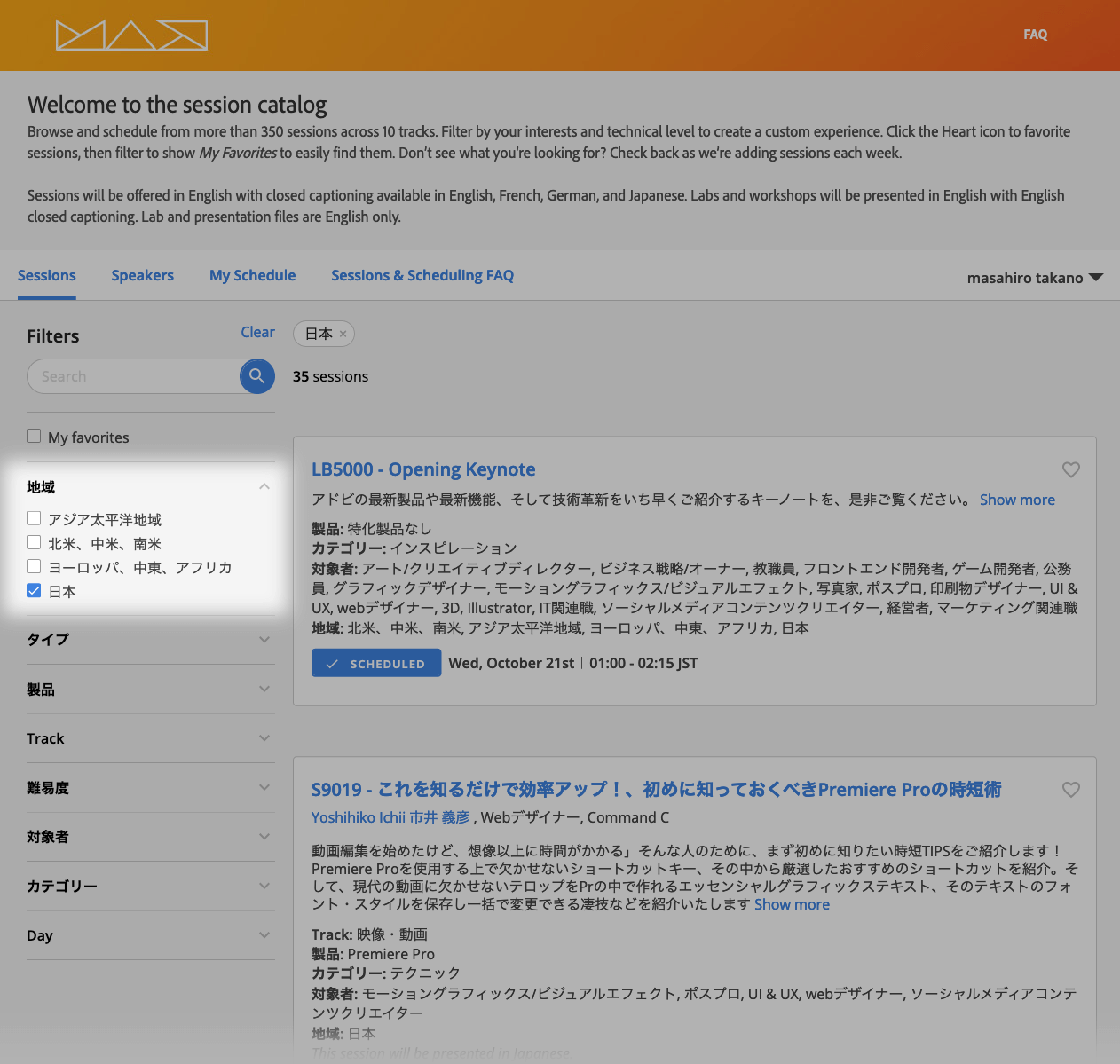Open the FAQ link in header
The width and height of the screenshot is (1120, 1064).
(1036, 35)
